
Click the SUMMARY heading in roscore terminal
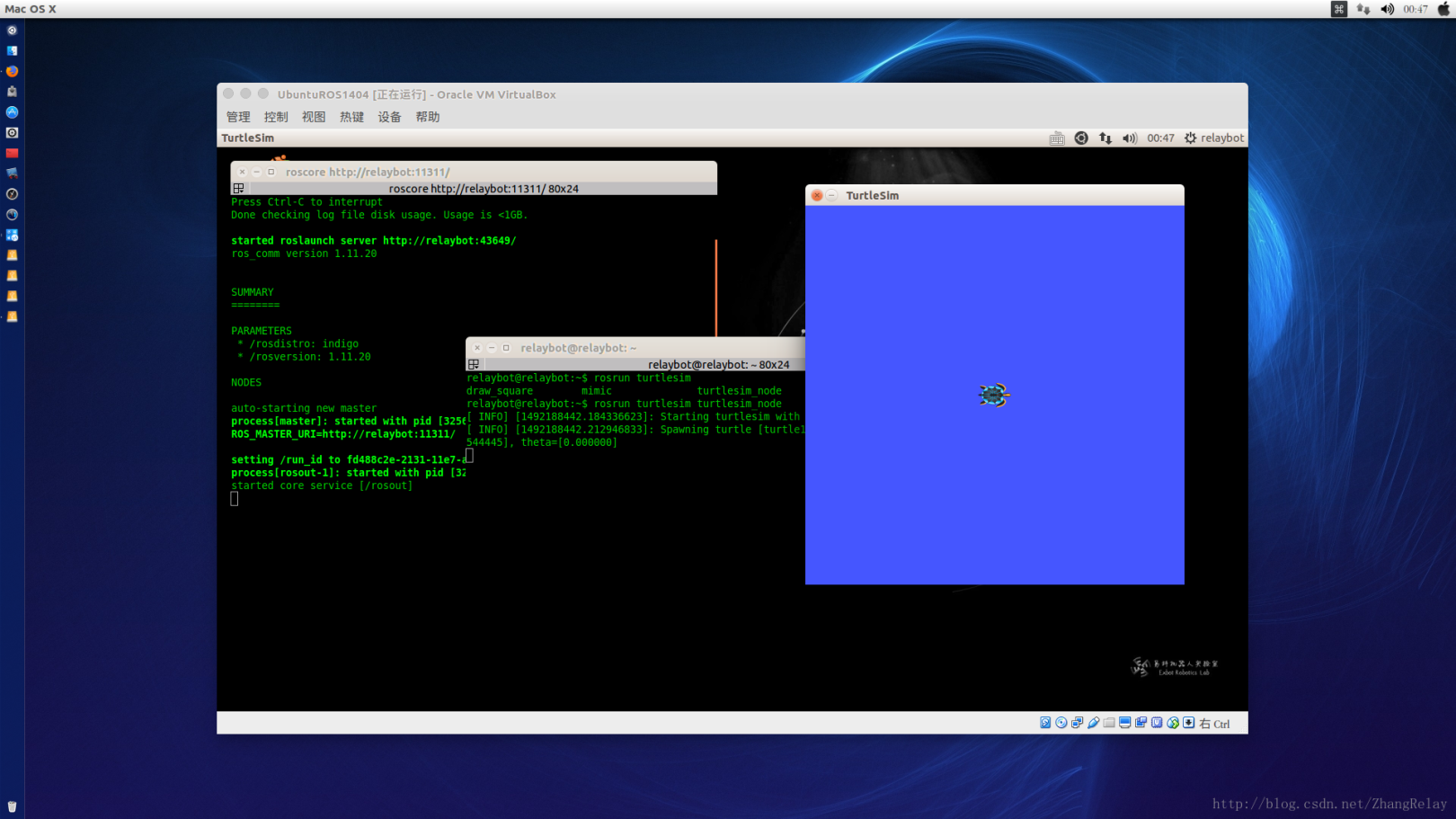pos(253,292)
